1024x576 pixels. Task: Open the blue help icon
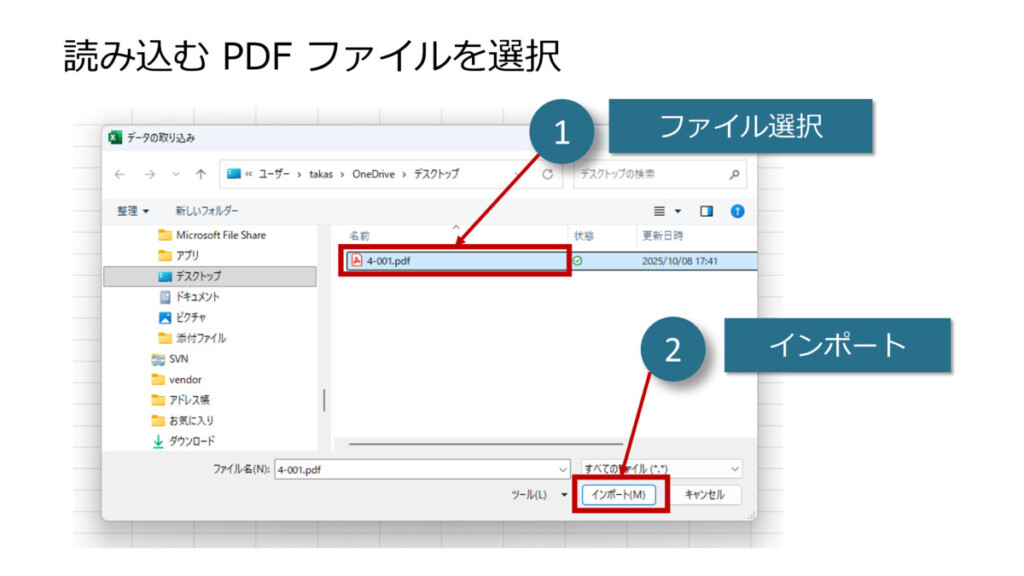[x=737, y=211]
